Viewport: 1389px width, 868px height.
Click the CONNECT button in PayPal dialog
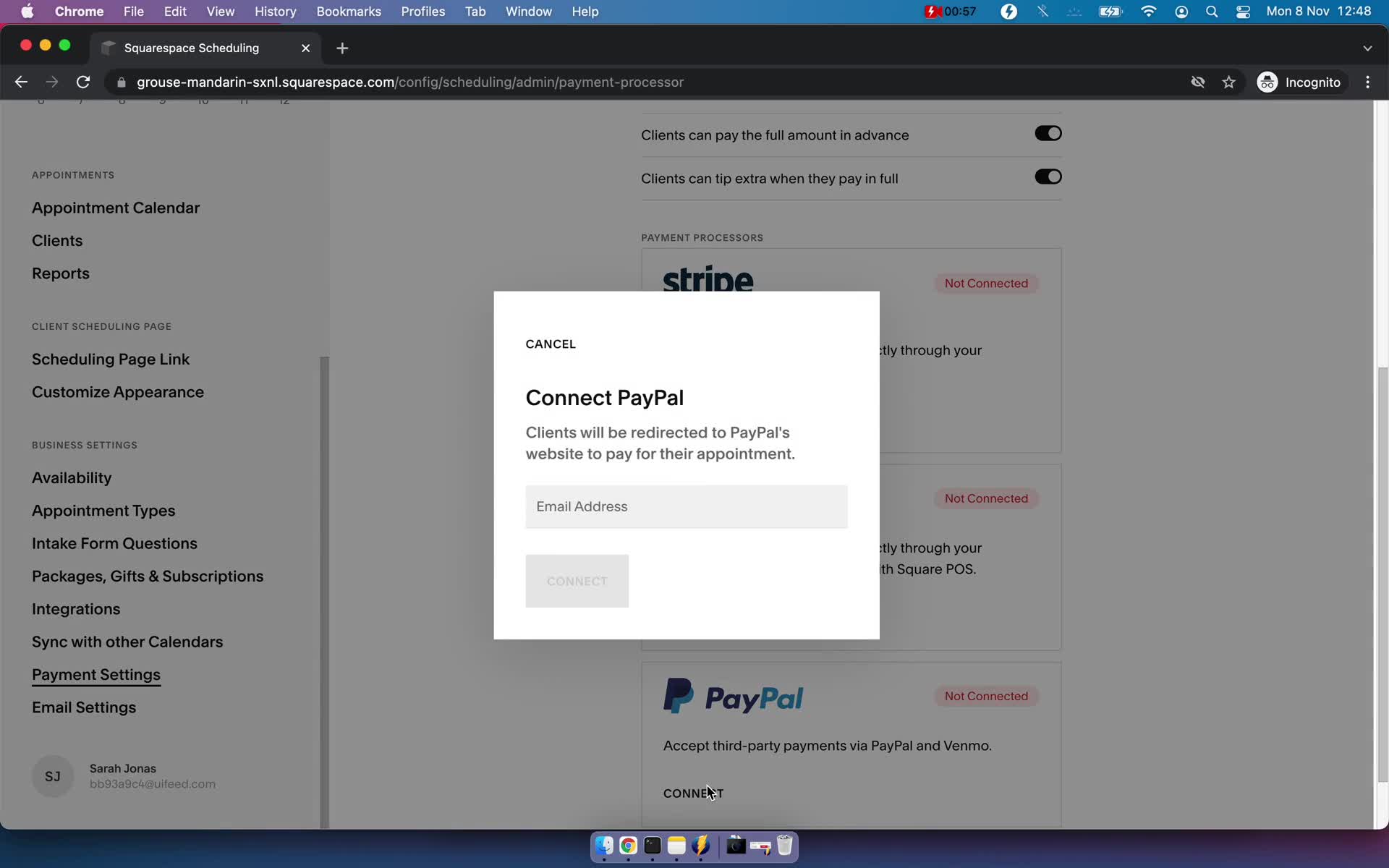pyautogui.click(x=577, y=581)
